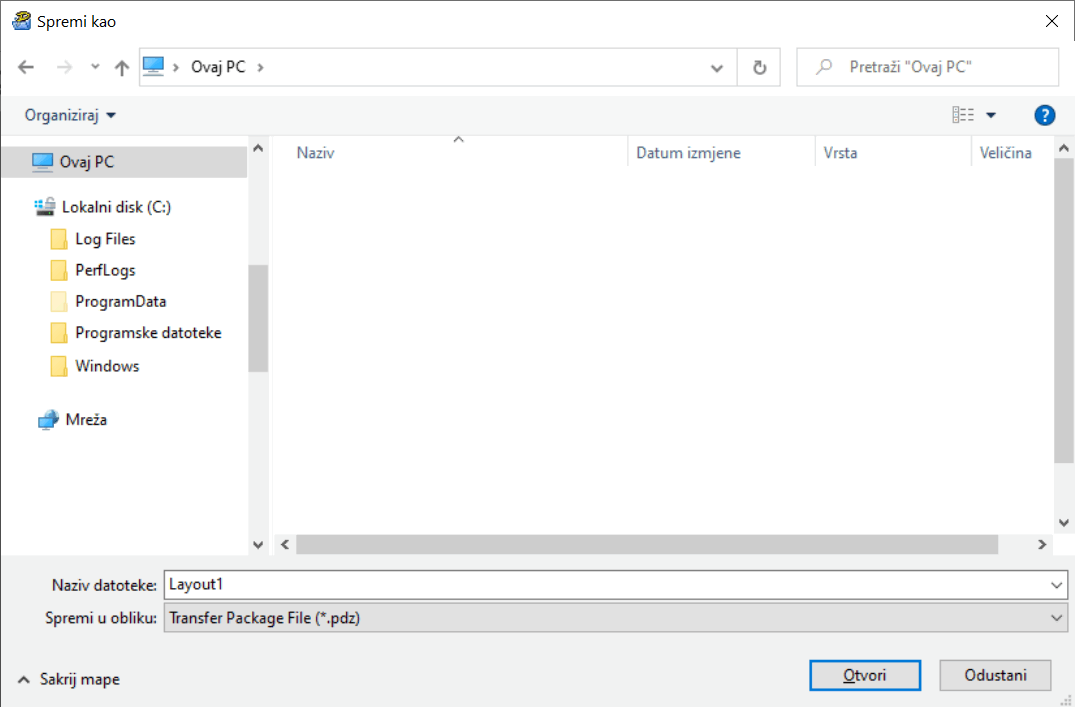Click the computer icon in address bar
Image resolution: width=1075 pixels, height=707 pixels.
pyautogui.click(x=154, y=67)
